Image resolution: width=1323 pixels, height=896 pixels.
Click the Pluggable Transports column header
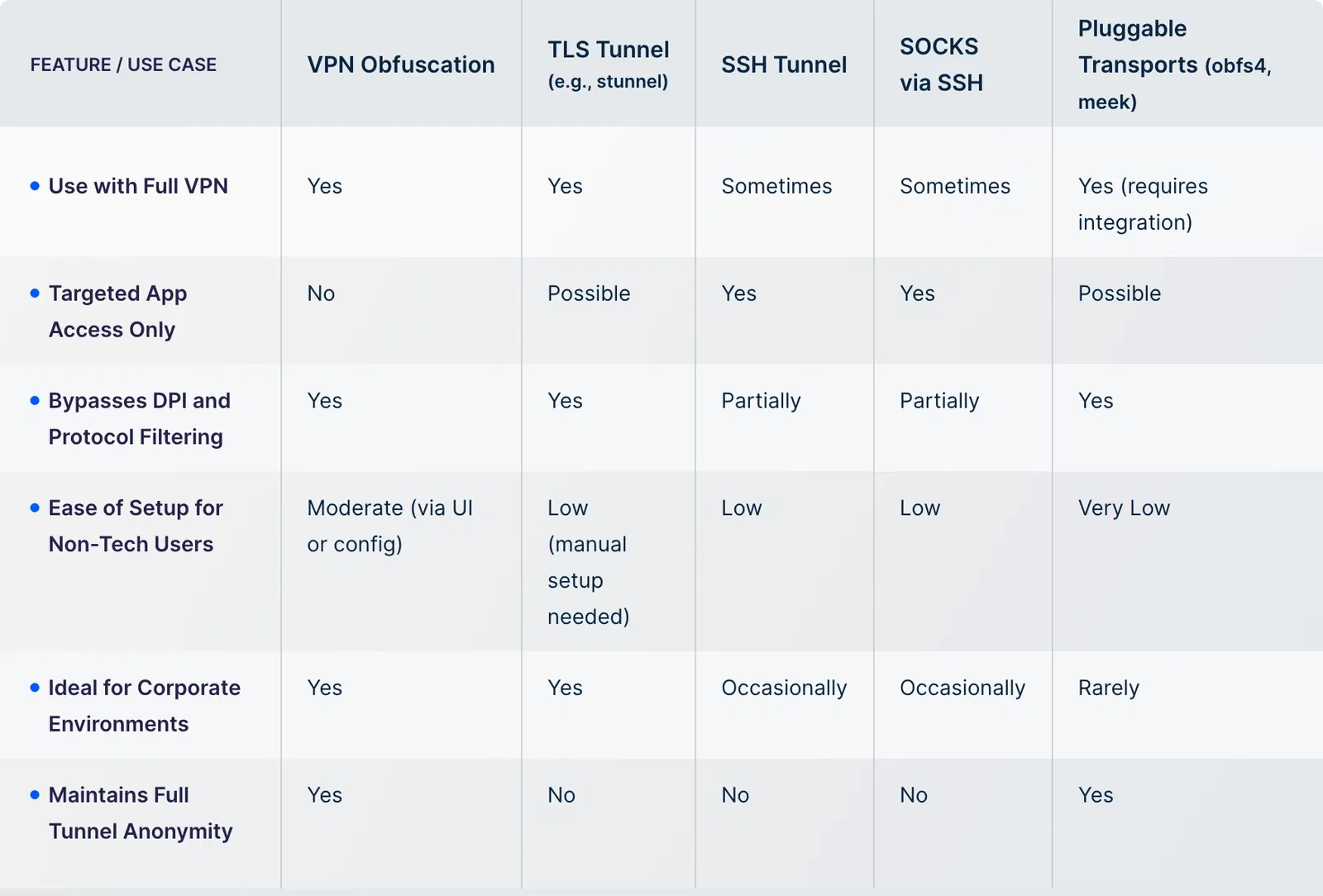[x=1174, y=64]
